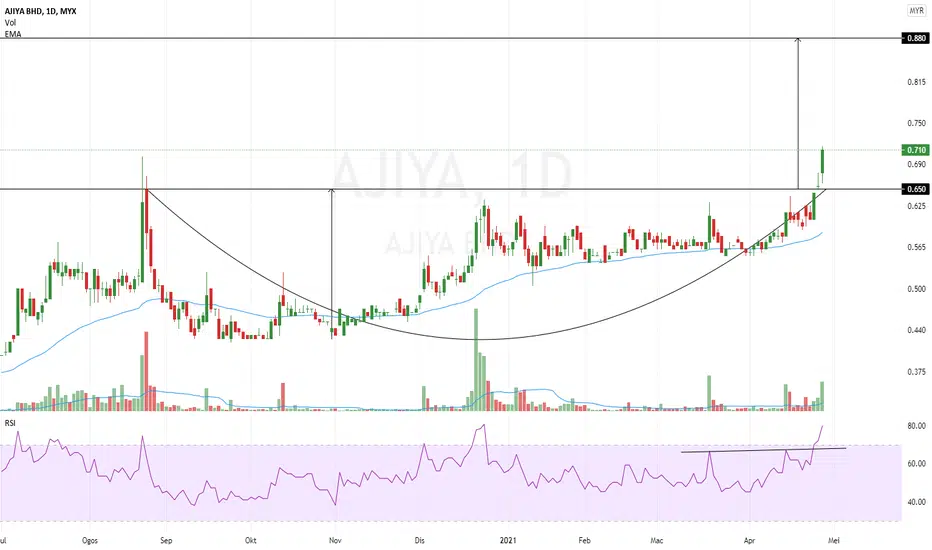Click the 0.375 price axis value
932x550 pixels.
[916, 372]
